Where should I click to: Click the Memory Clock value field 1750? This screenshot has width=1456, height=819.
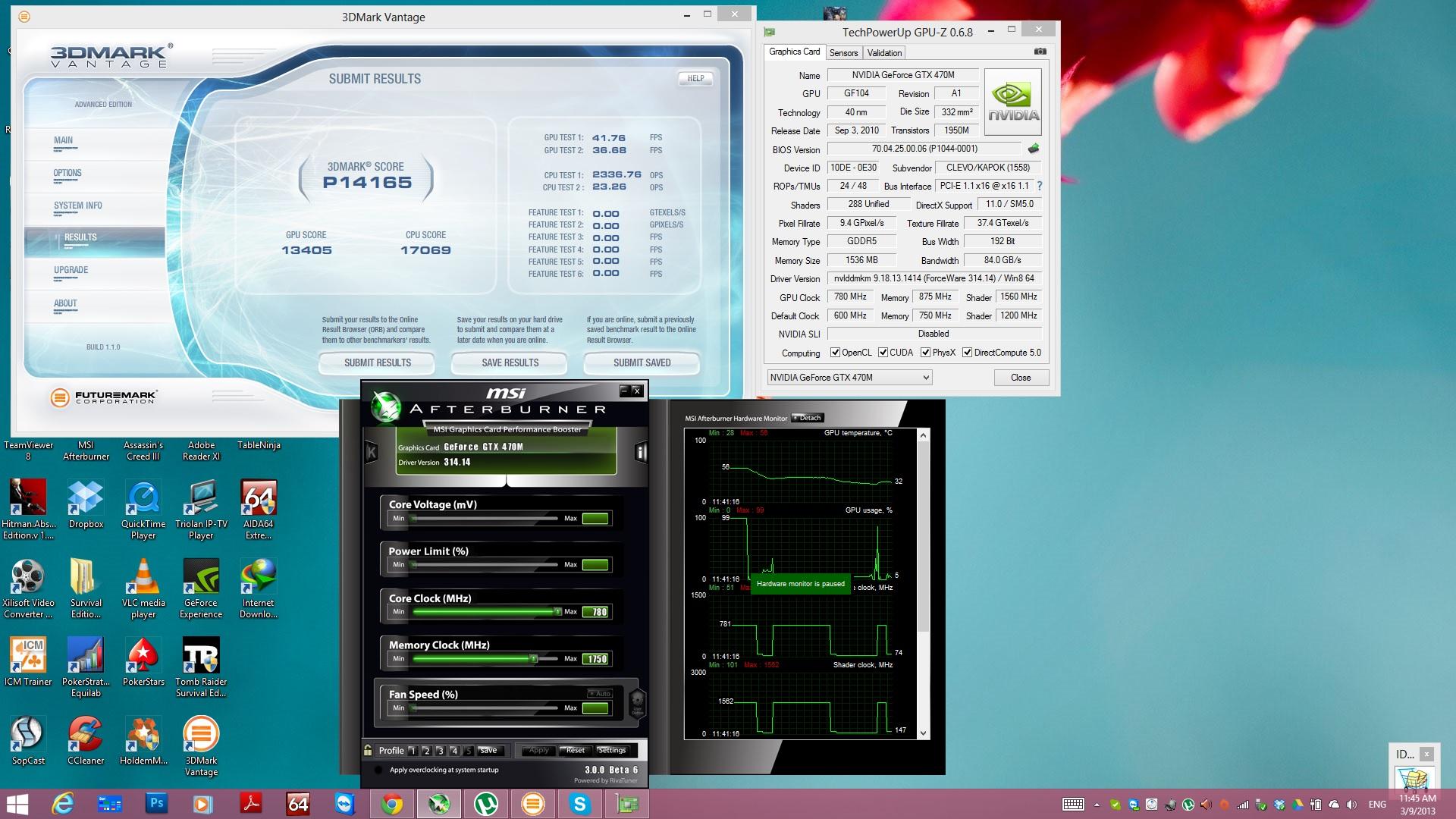click(x=595, y=659)
